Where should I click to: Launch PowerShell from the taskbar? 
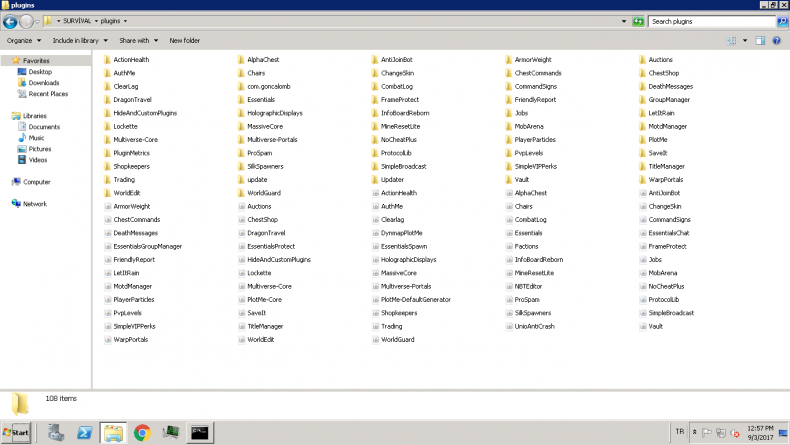tap(84, 432)
